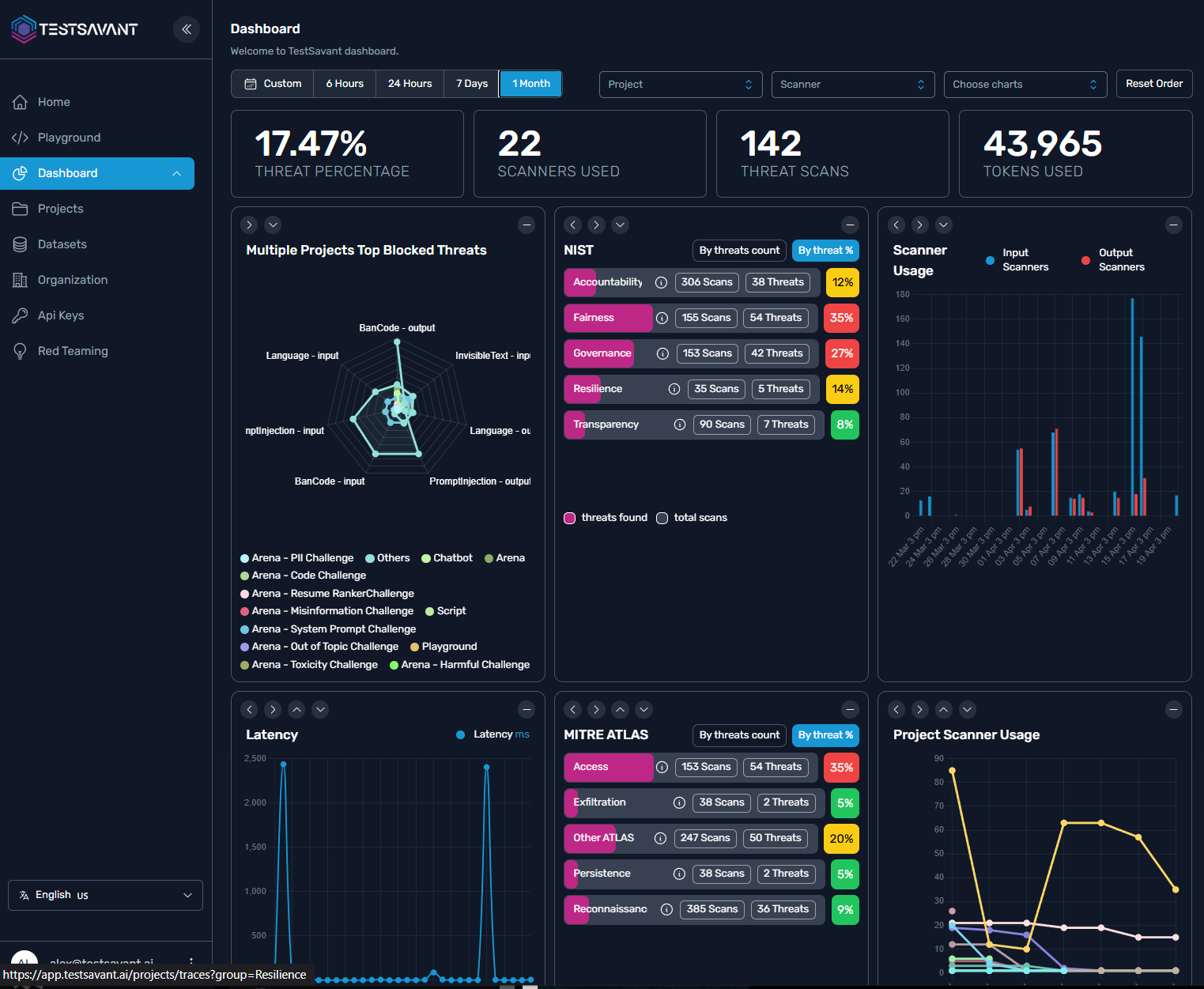Minimize the NIST panel with minus icon
Image resolution: width=1204 pixels, height=989 pixels.
[x=850, y=225]
